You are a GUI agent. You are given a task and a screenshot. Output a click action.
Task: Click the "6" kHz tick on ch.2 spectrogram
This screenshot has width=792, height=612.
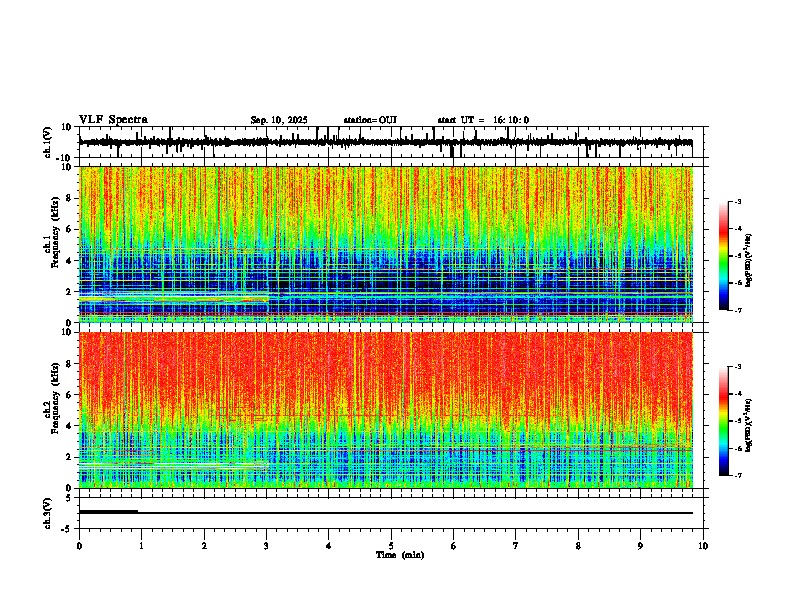[x=69, y=395]
